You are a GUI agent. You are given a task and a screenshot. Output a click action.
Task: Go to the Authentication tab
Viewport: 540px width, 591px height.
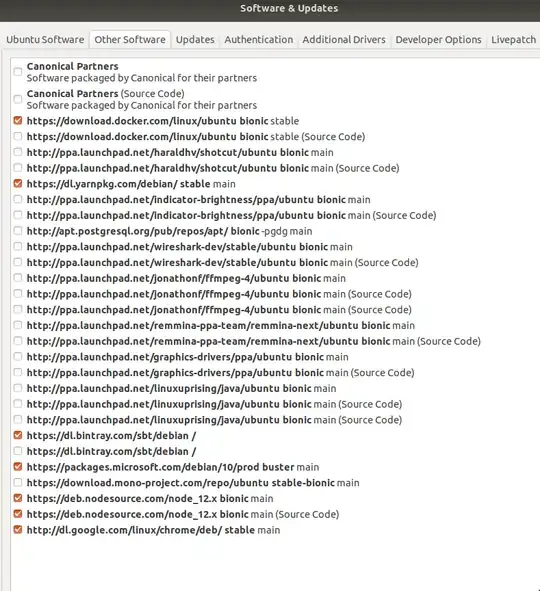259,40
